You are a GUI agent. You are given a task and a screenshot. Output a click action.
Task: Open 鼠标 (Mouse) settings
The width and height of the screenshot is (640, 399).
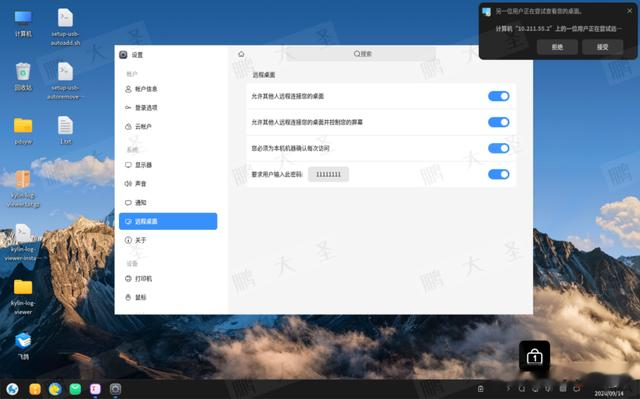168,297
